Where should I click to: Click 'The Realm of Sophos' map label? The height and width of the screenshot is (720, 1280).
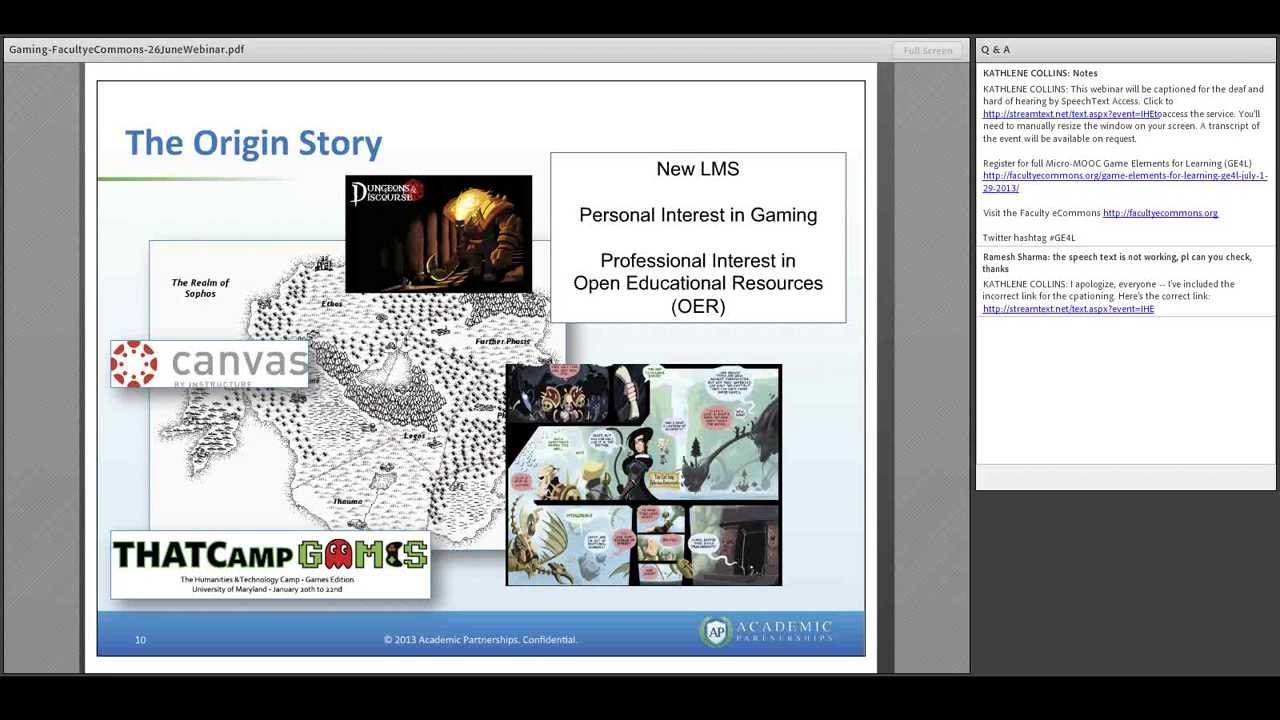pyautogui.click(x=200, y=288)
